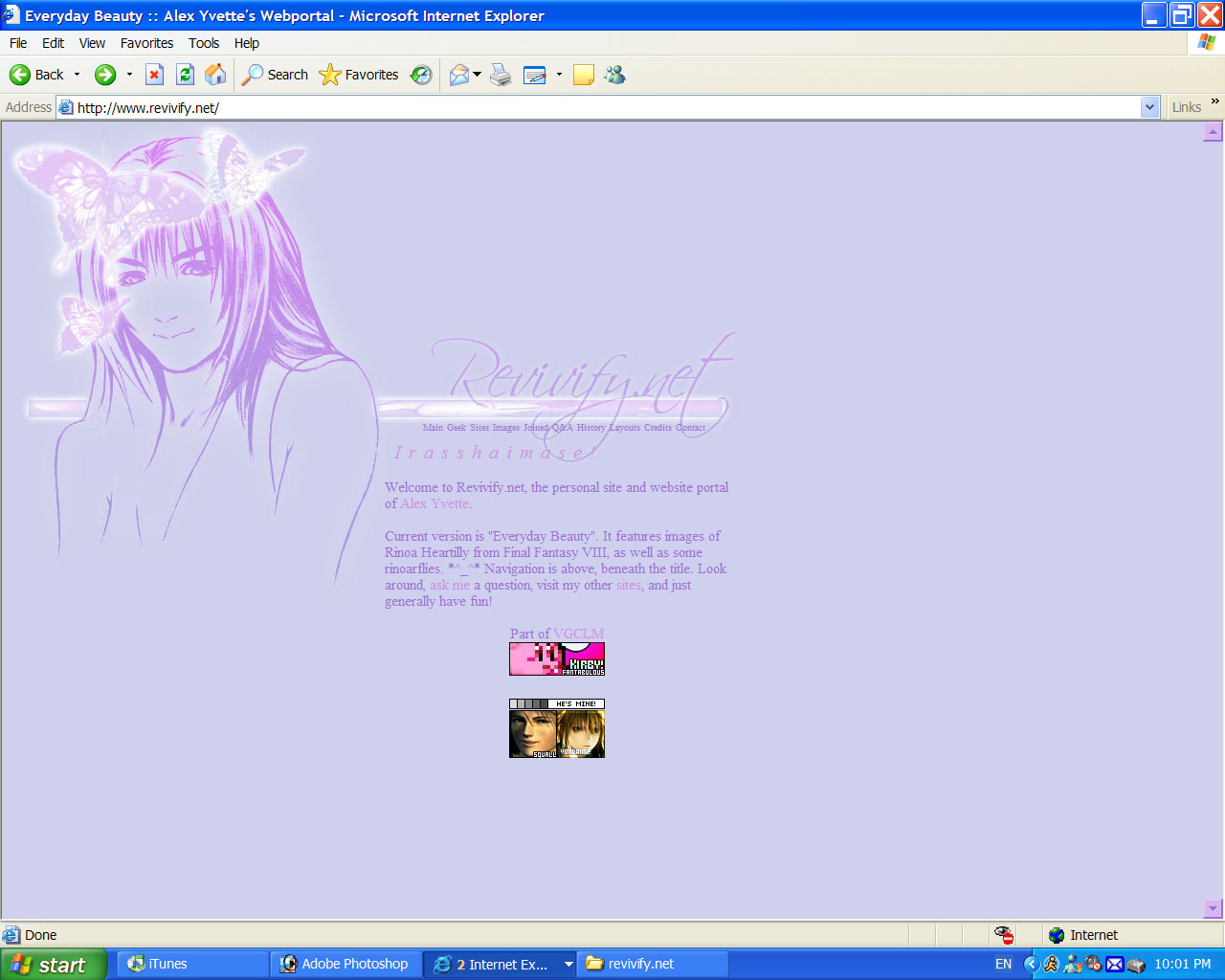Click the 'sites' link in the paragraph
1225x980 pixels.
[629, 585]
